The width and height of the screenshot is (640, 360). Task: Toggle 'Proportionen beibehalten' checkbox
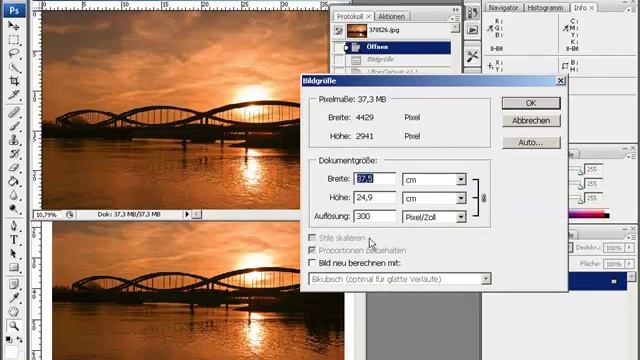(312, 250)
